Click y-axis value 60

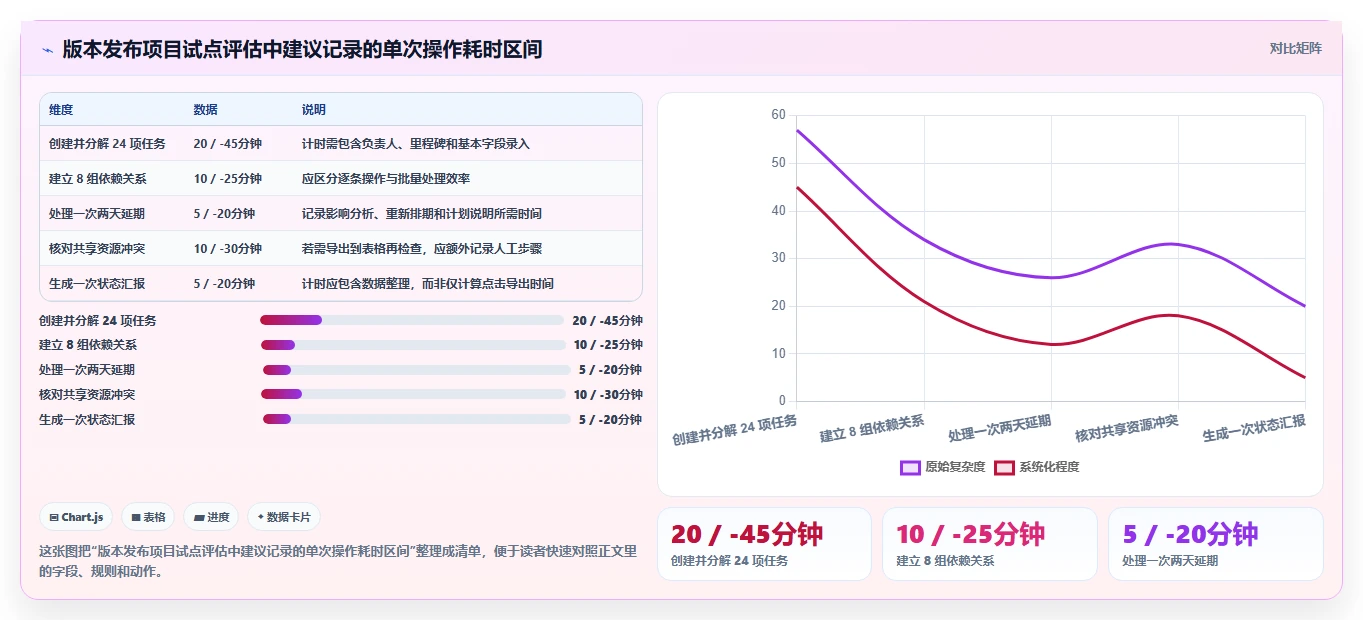(779, 115)
